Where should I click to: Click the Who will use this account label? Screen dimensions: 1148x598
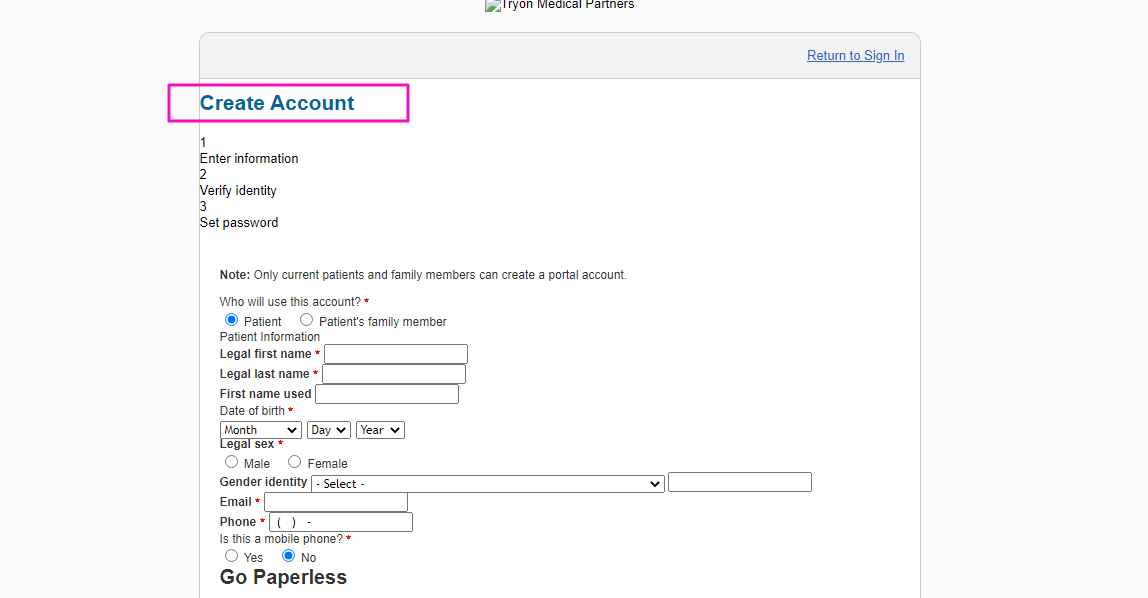click(291, 302)
